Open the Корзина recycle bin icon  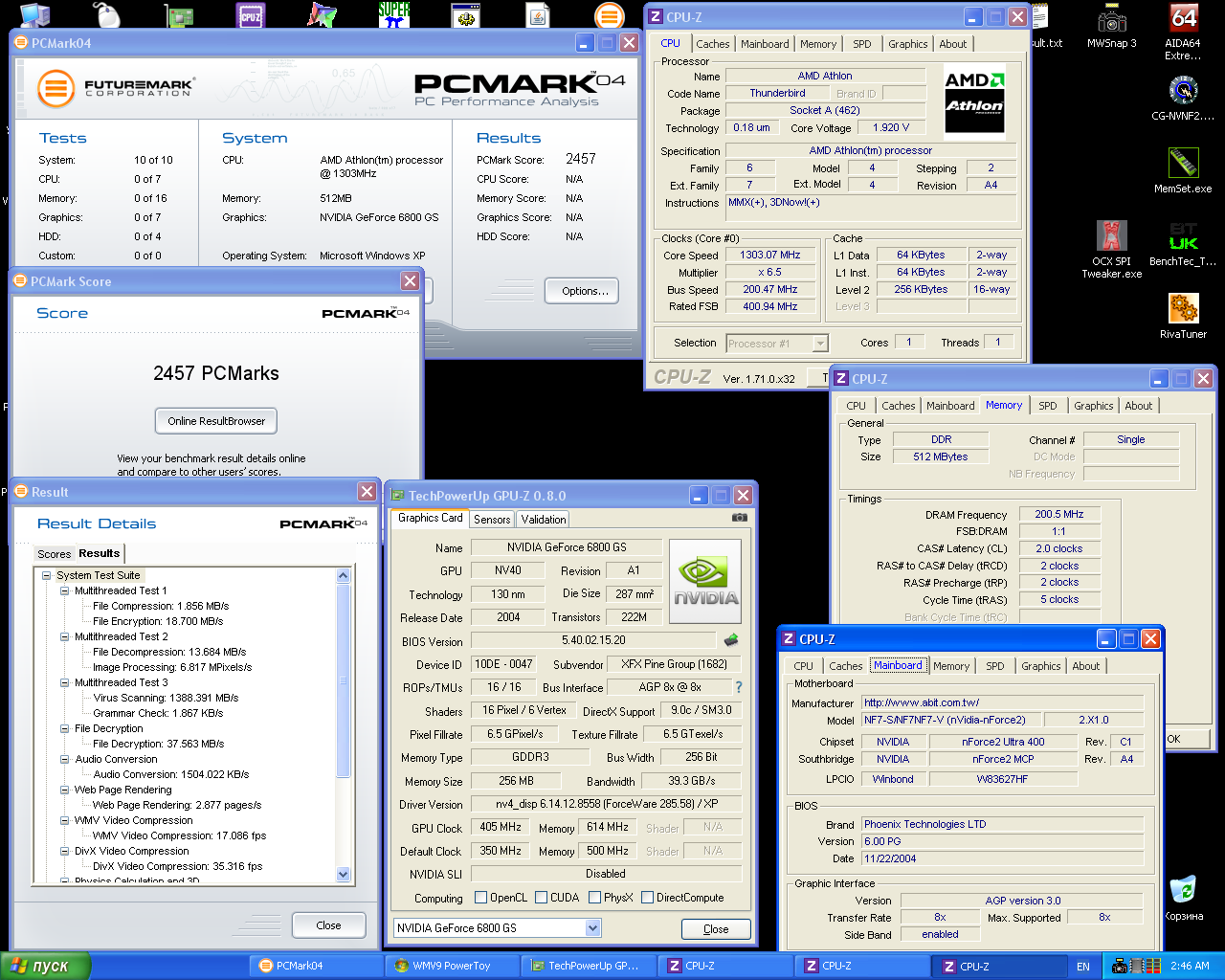pyautogui.click(x=1184, y=898)
